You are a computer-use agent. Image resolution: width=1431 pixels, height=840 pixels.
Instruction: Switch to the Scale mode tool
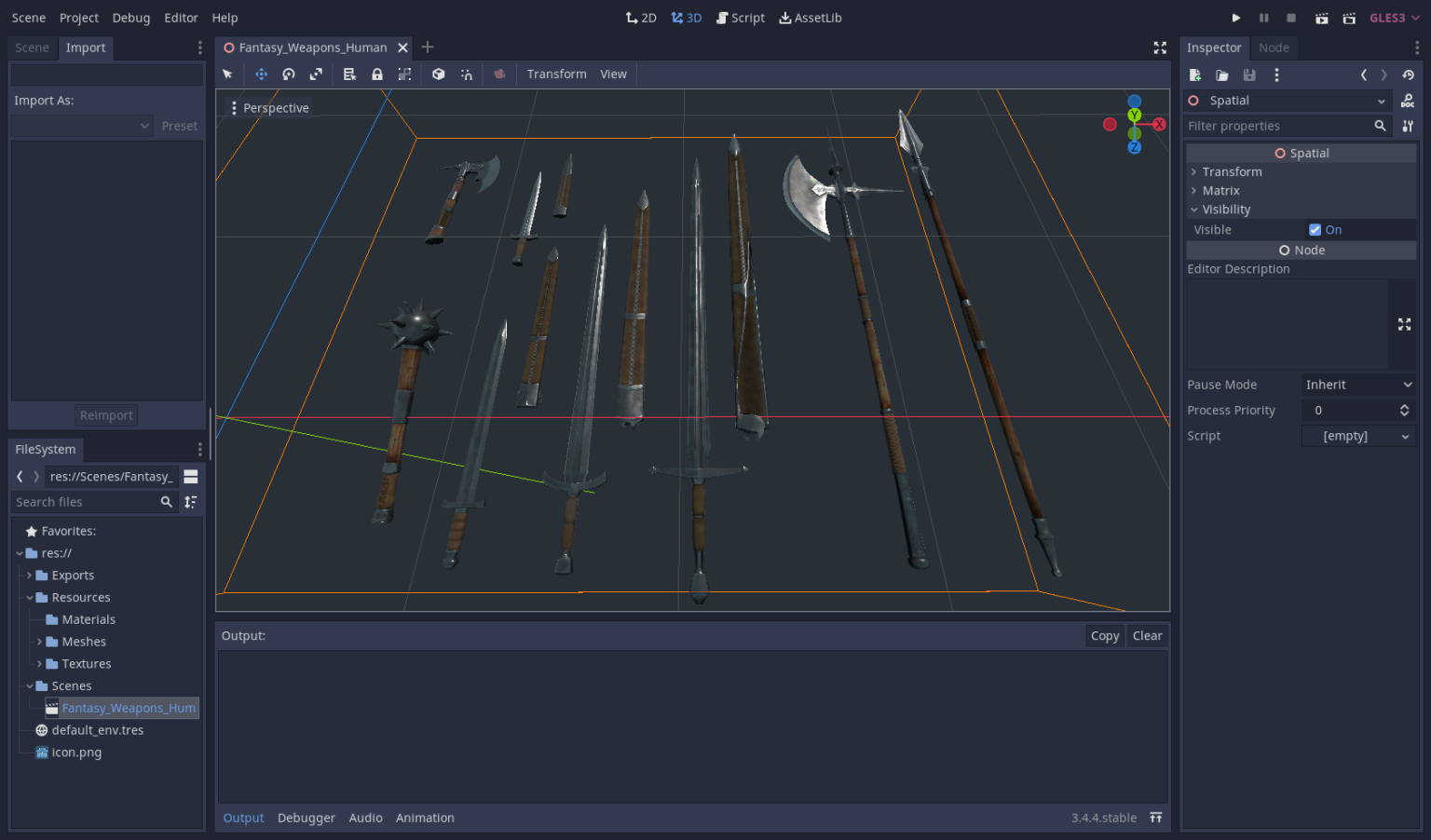[x=316, y=74]
